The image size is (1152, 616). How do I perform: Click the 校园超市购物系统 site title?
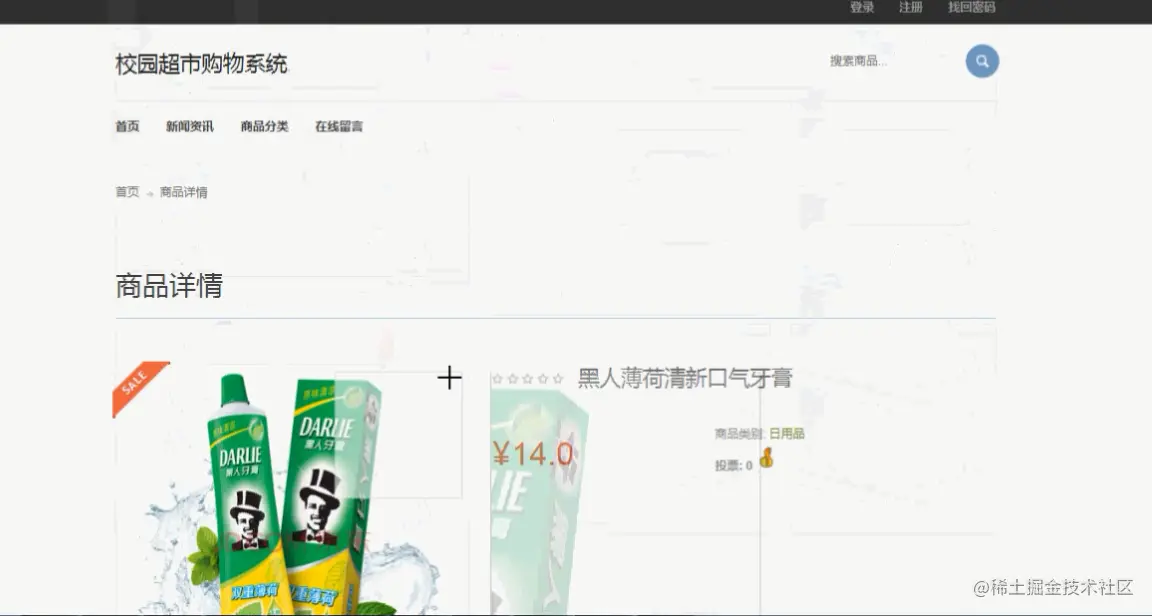(201, 64)
